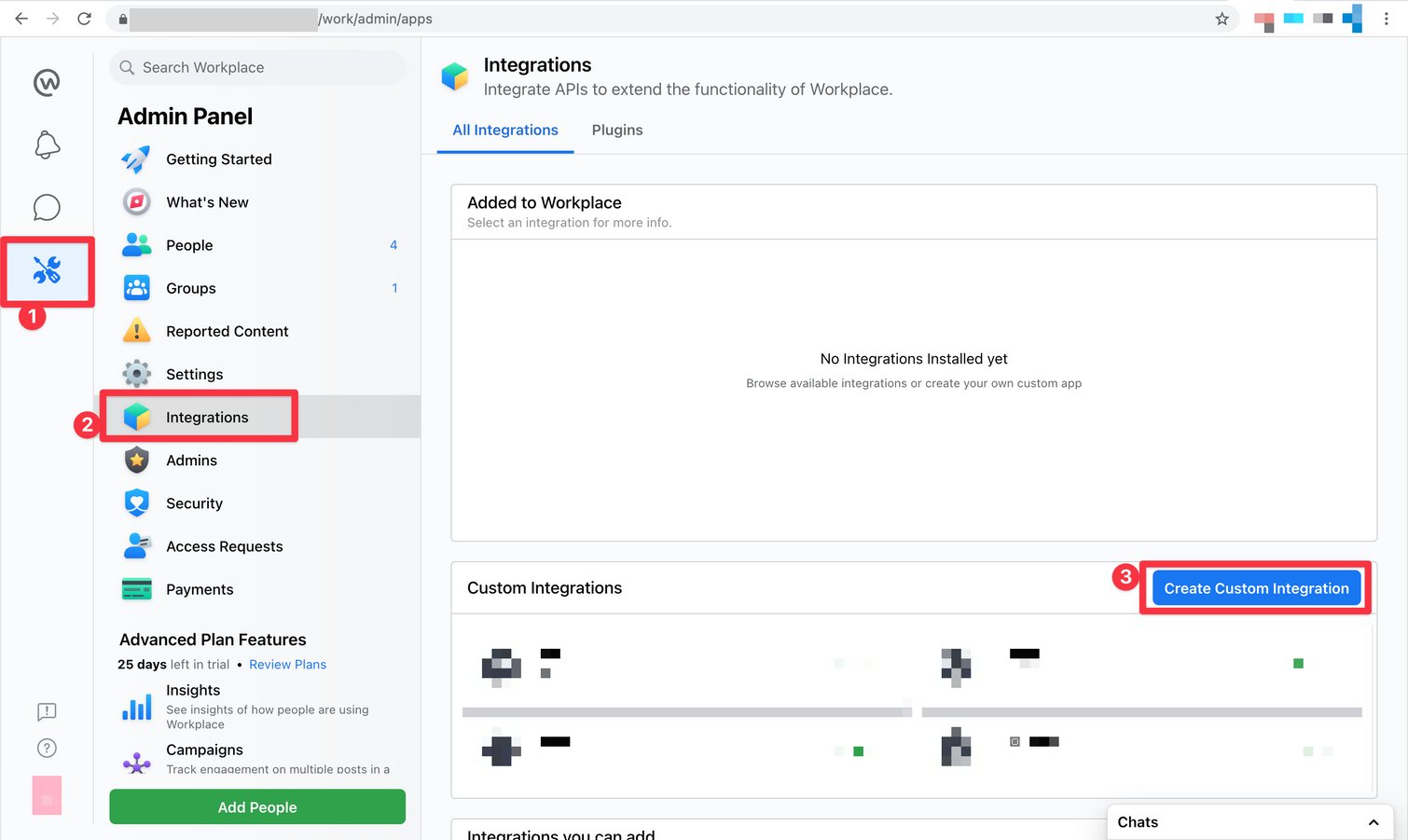This screenshot has width=1408, height=840.
Task: Click the green Add People button
Action: click(257, 807)
